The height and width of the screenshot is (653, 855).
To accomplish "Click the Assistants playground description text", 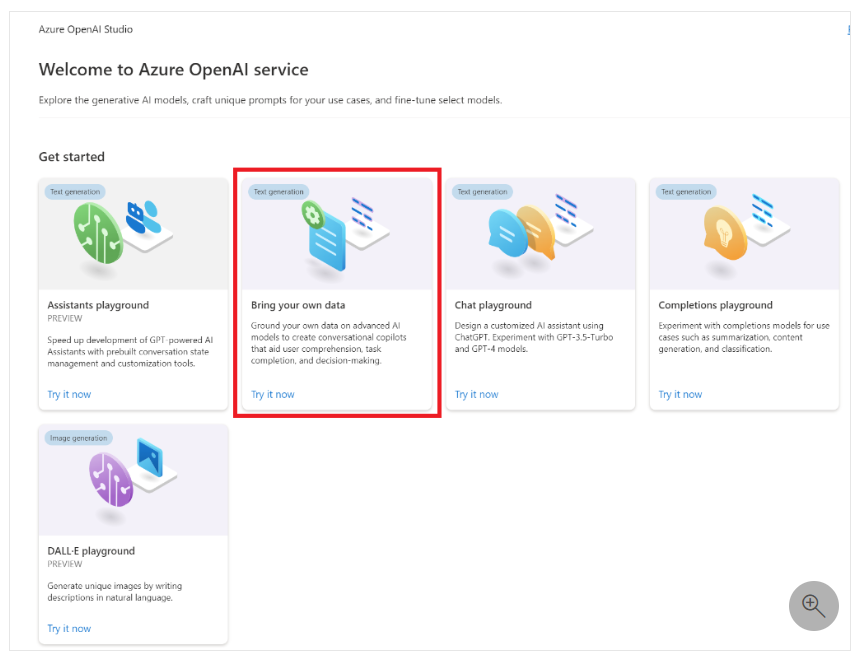I will point(130,352).
